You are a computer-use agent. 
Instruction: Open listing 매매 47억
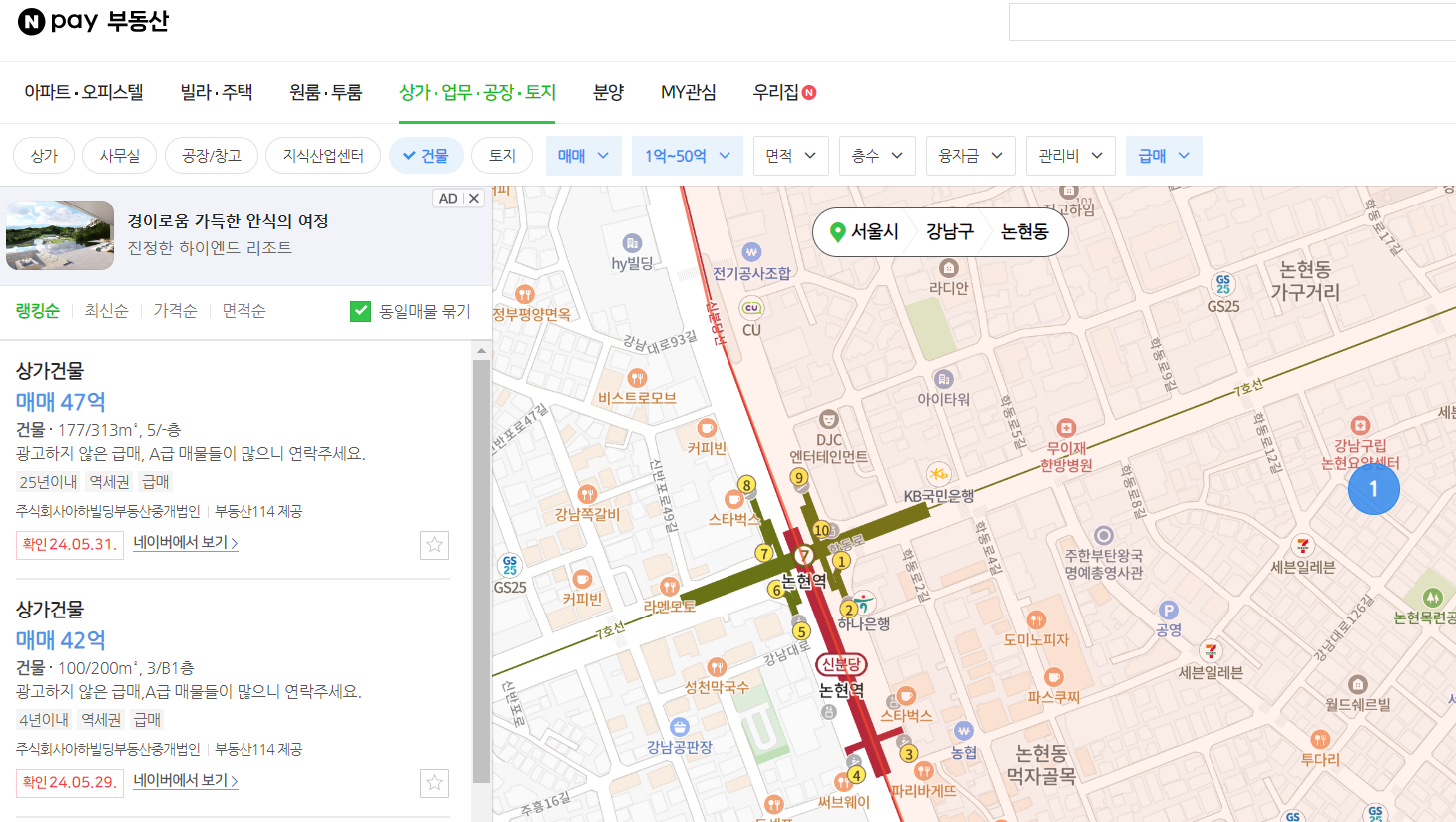[x=60, y=402]
